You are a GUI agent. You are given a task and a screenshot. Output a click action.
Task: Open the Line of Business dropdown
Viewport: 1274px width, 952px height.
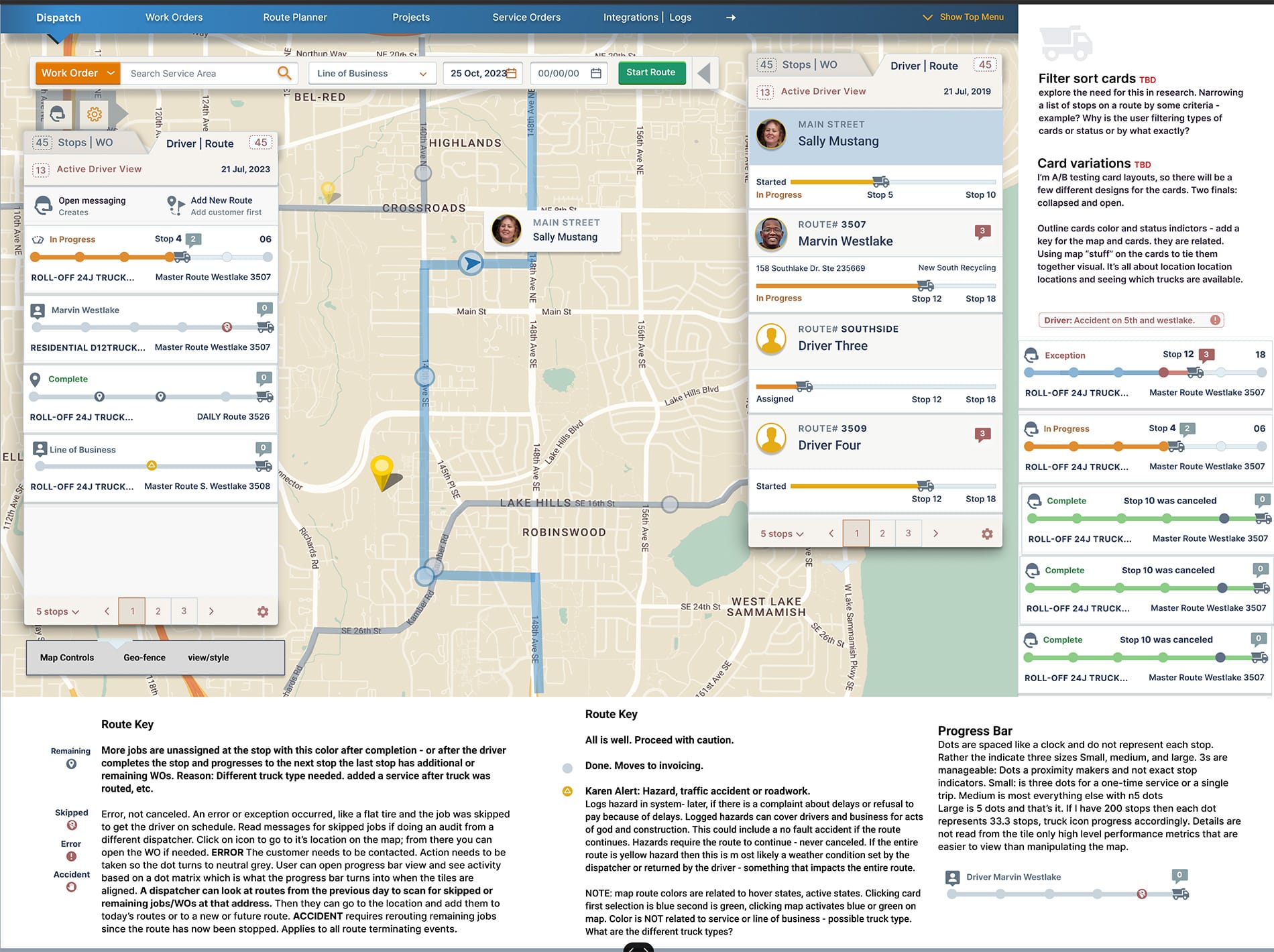click(x=371, y=73)
